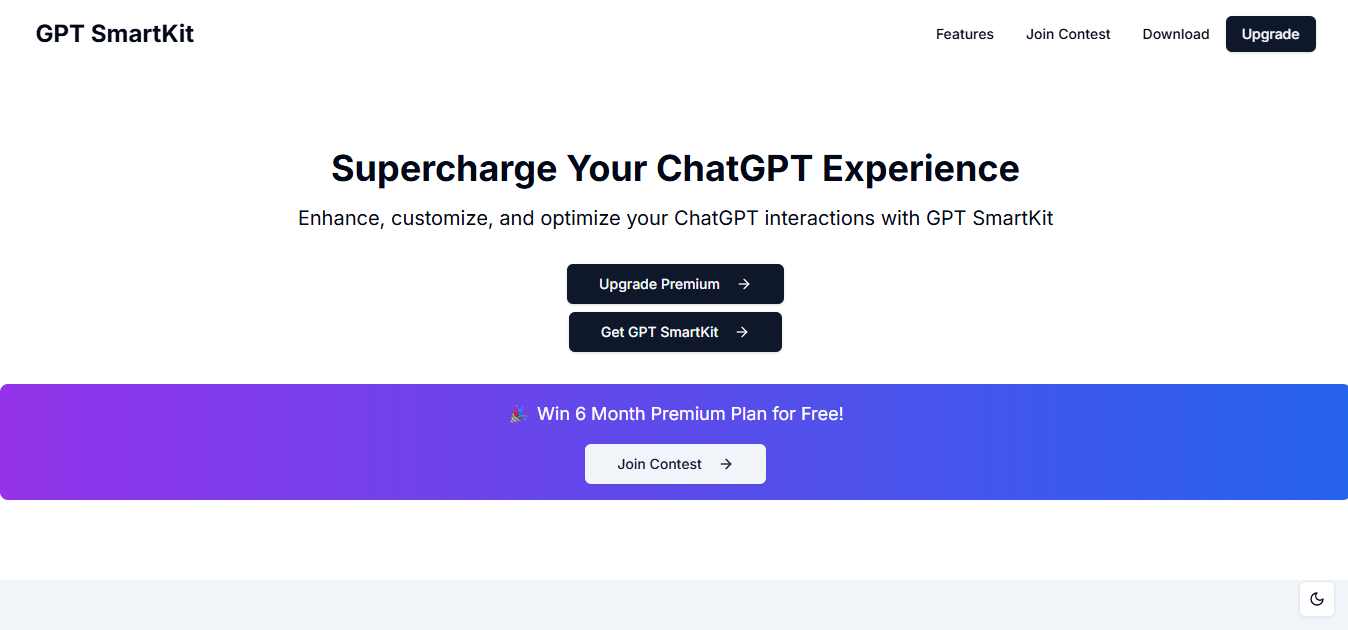The height and width of the screenshot is (630, 1348).
Task: Toggle dark mode with the moon icon
Action: (x=1316, y=599)
